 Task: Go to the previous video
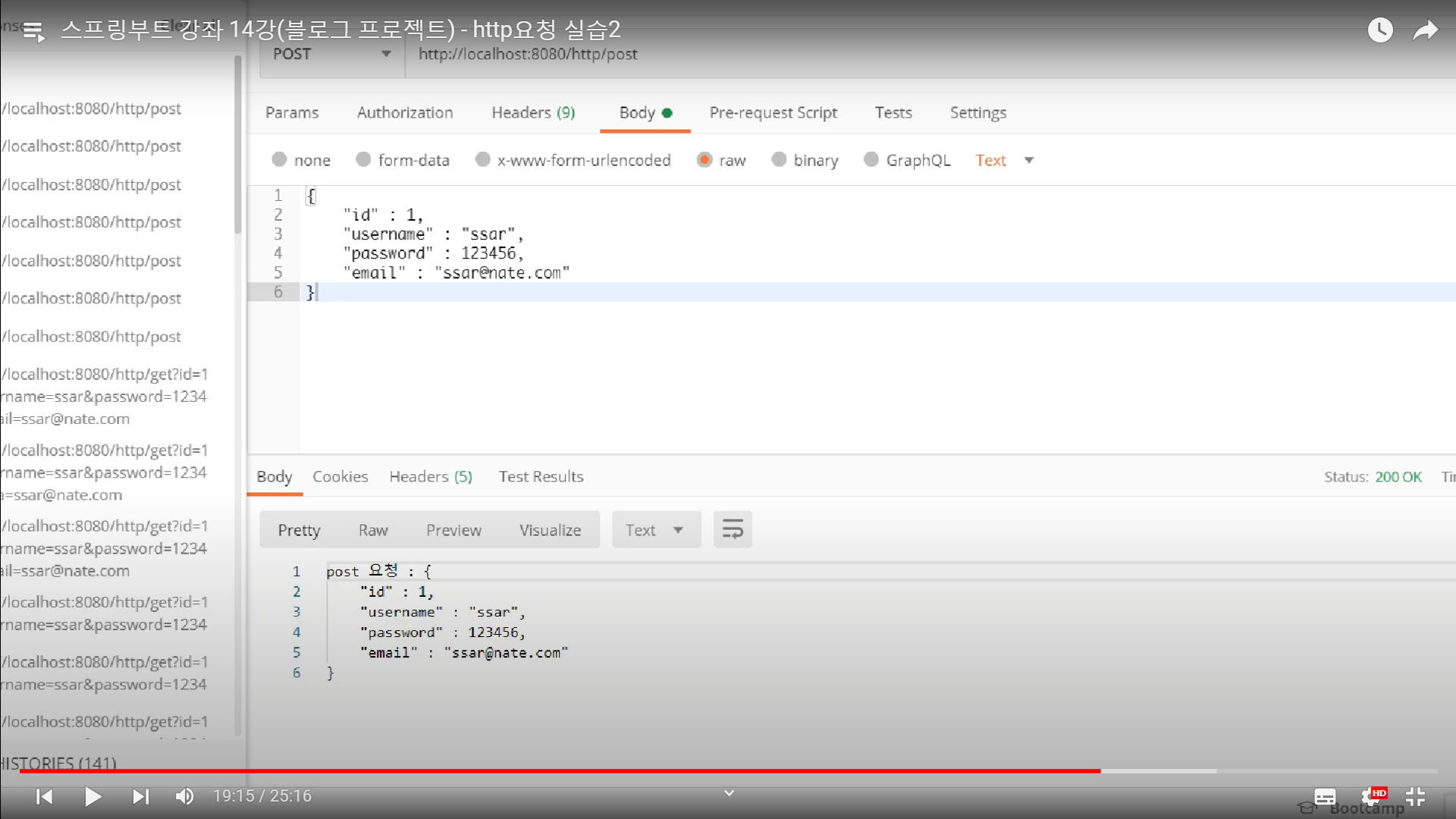point(45,796)
